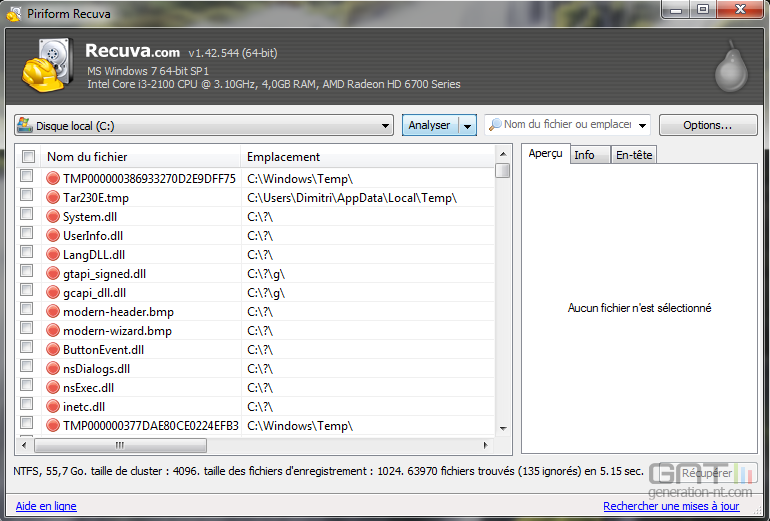Open the Disque local (C:) drive dropdown

(x=204, y=125)
